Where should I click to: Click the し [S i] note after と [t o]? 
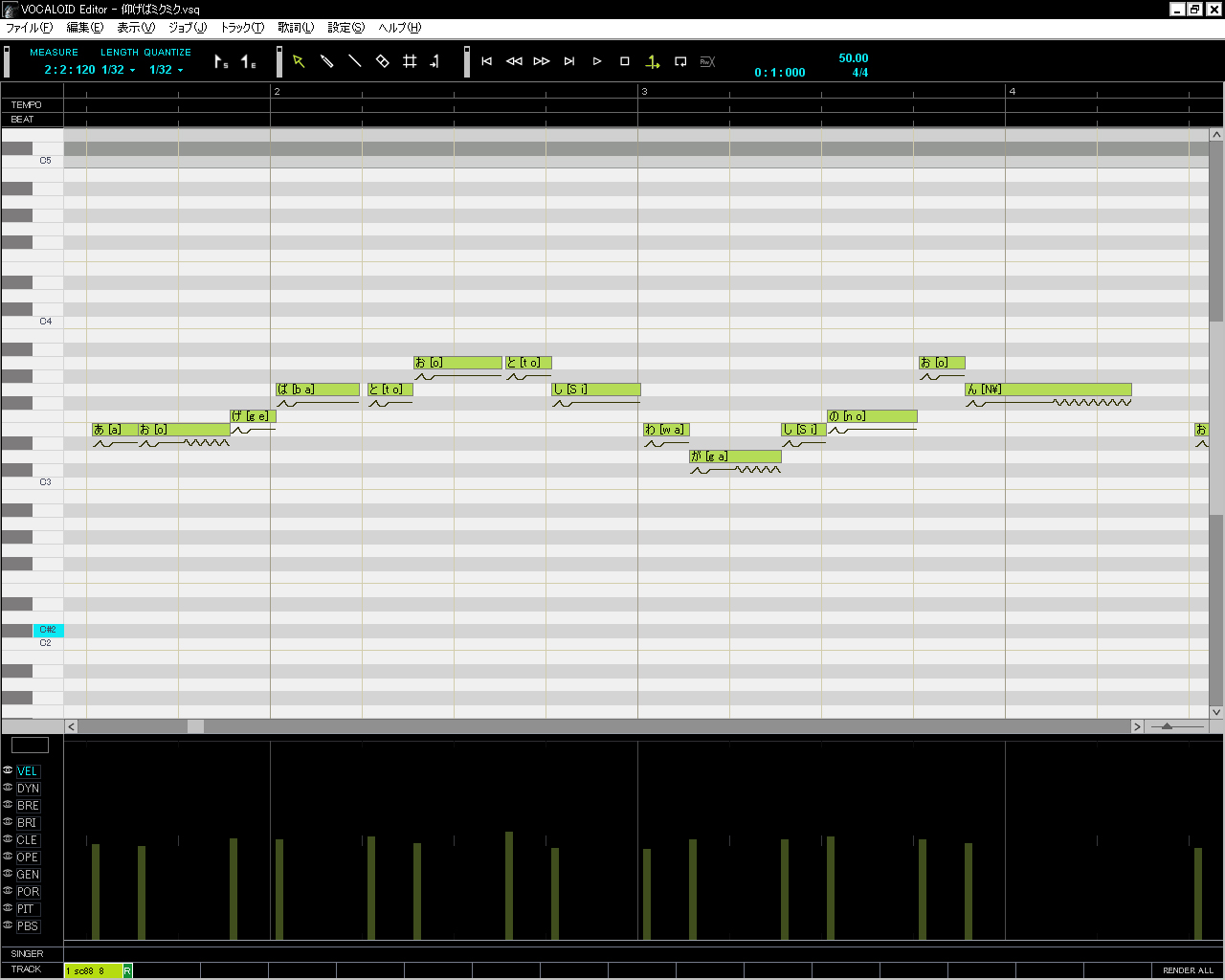tap(595, 390)
